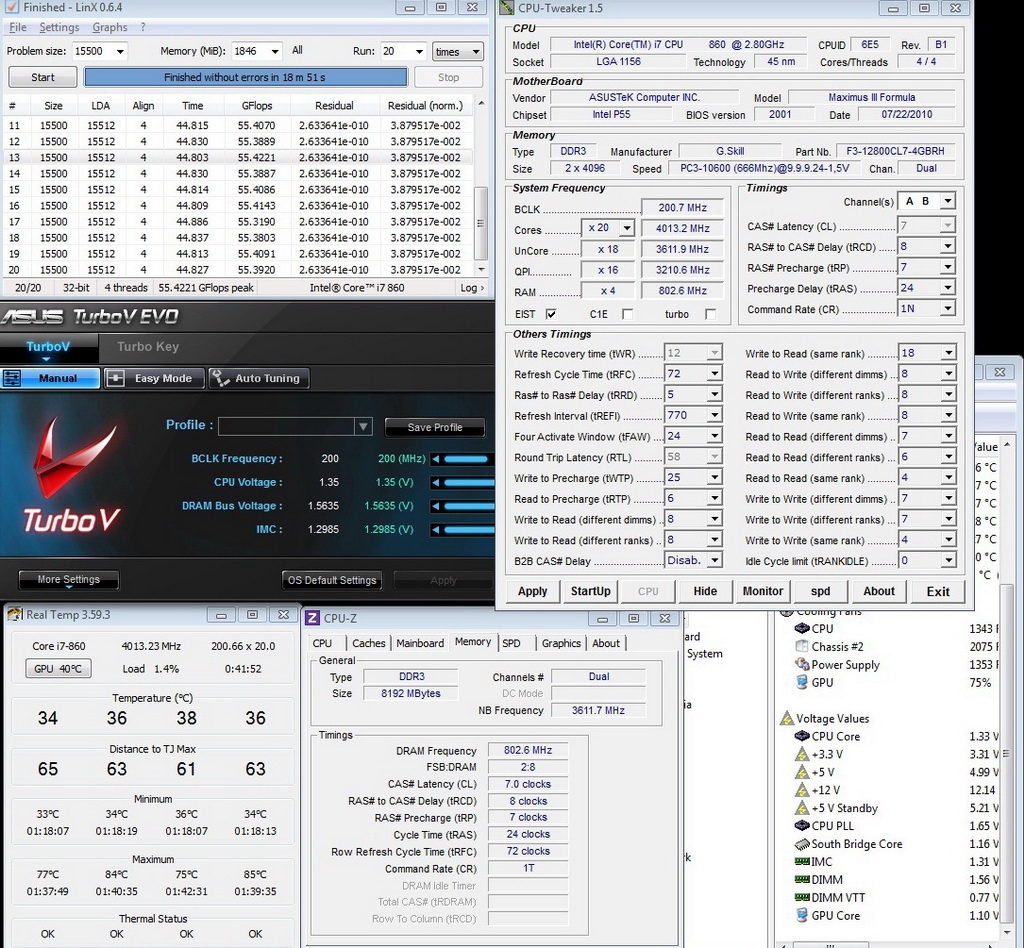Open the TurboV Profile dropdown
Viewport: 1024px width, 948px height.
click(x=363, y=427)
